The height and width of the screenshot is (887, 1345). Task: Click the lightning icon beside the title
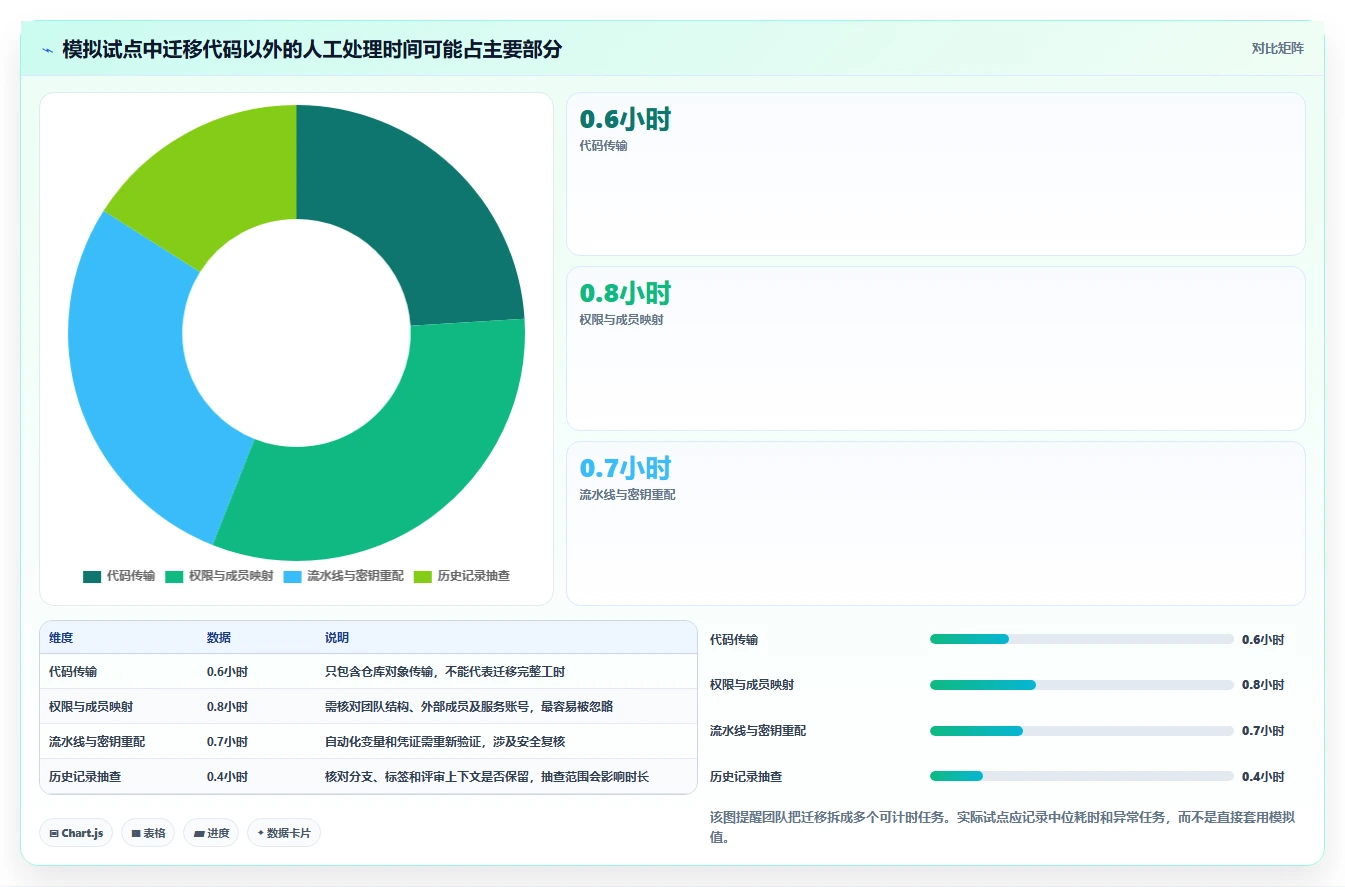(x=48, y=49)
